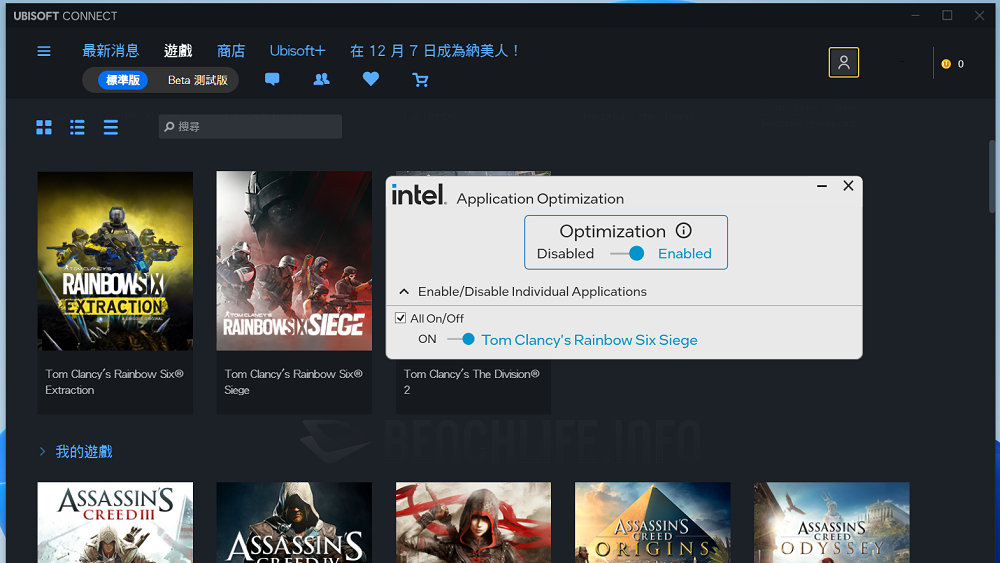Image resolution: width=1000 pixels, height=563 pixels.
Task: Close the Intel Application Optimization window
Action: [848, 186]
